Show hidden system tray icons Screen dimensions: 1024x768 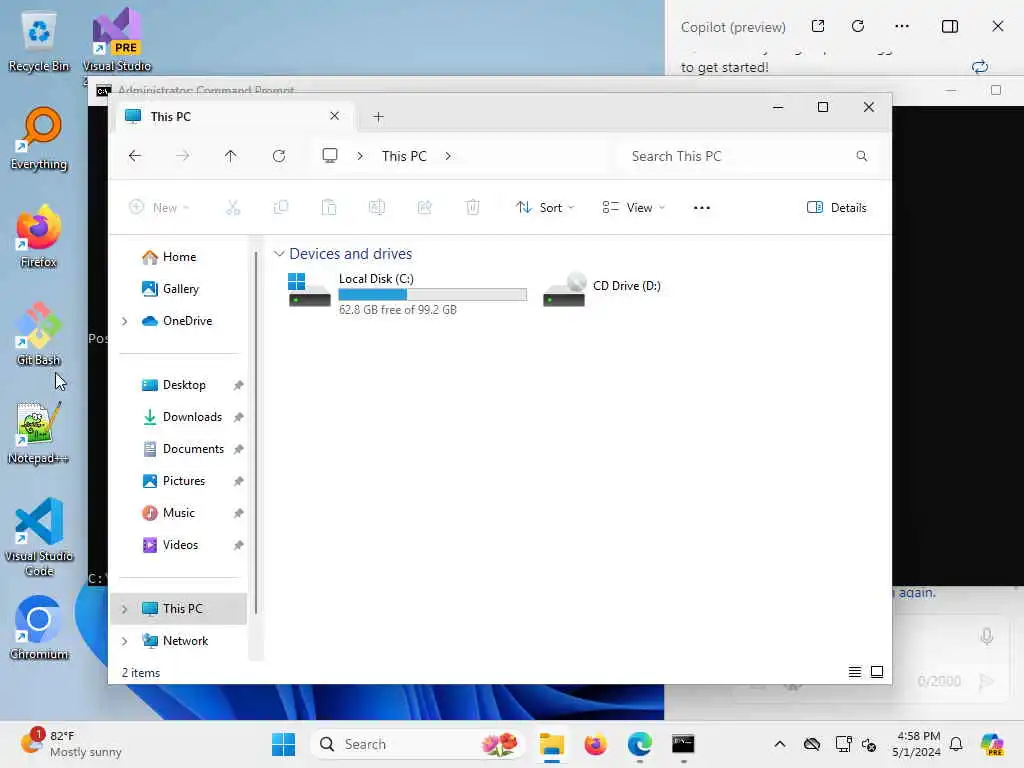(780, 744)
